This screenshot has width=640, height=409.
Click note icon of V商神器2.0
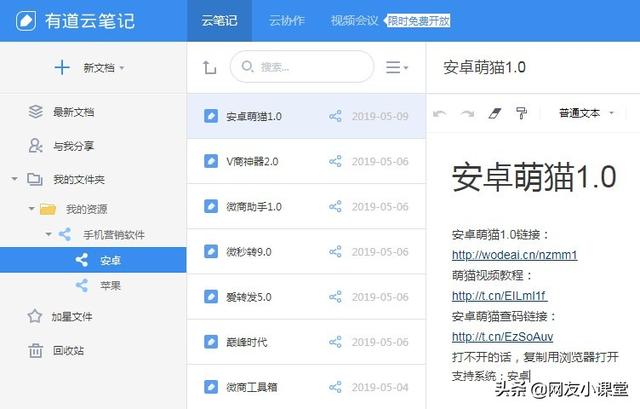click(211, 161)
